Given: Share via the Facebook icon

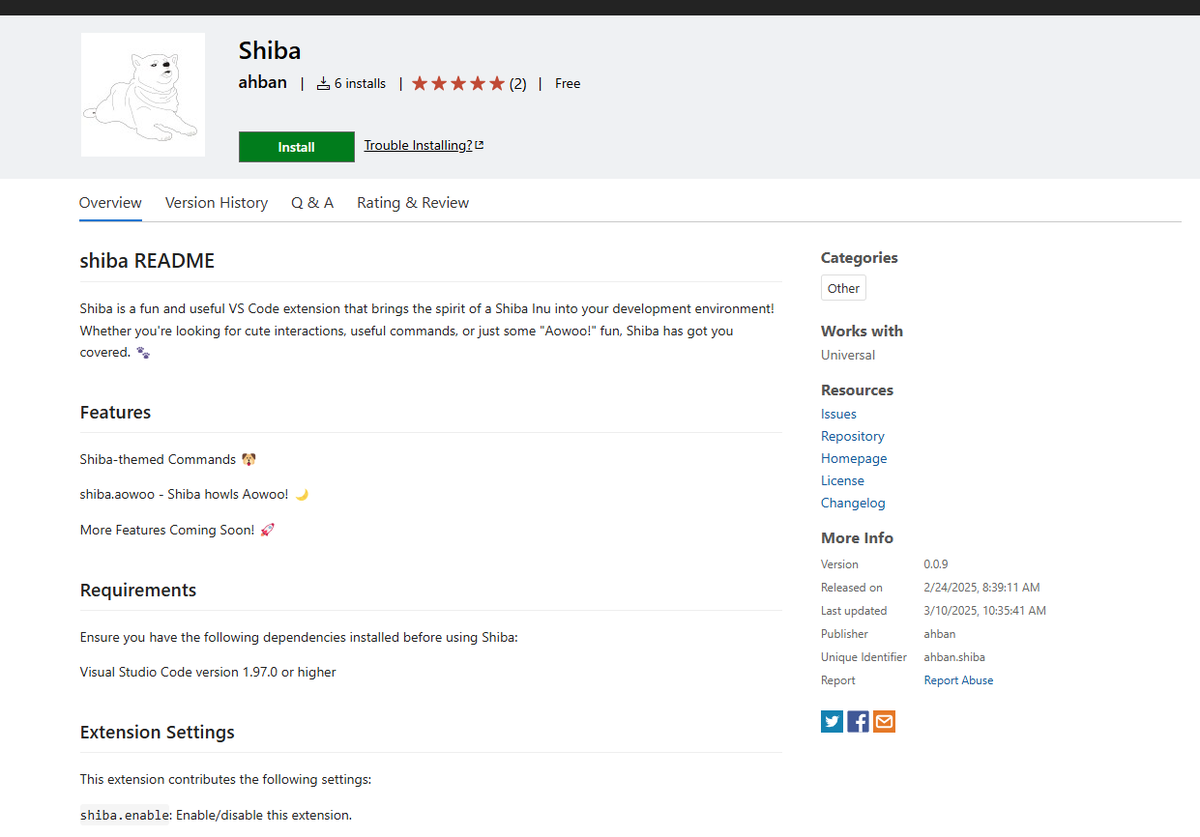Looking at the screenshot, I should [x=858, y=721].
